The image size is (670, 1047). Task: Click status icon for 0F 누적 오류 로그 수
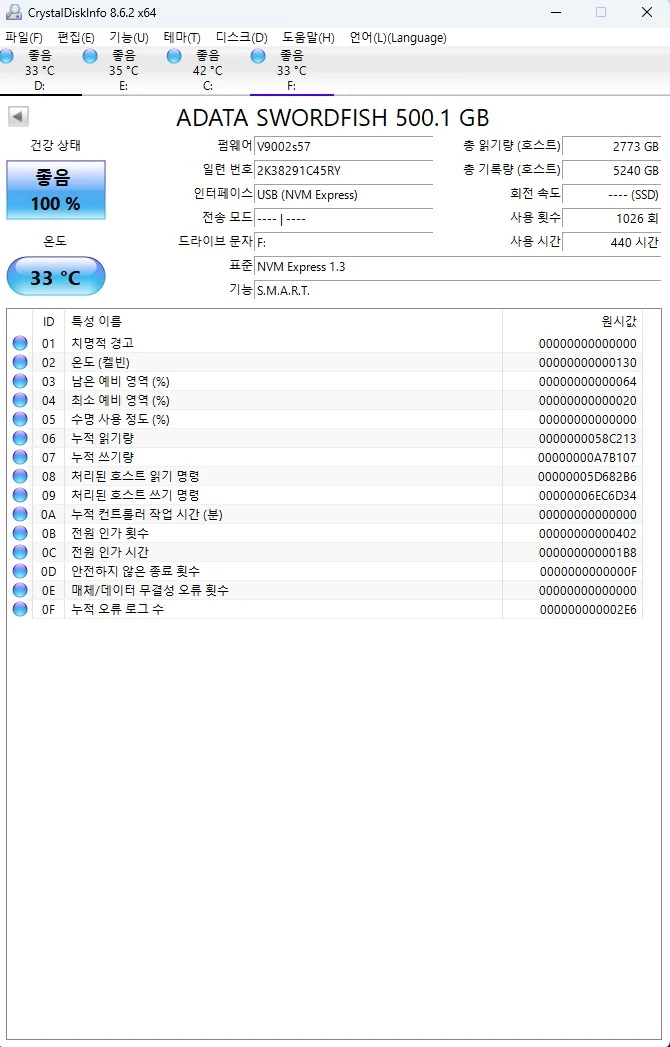[20, 609]
